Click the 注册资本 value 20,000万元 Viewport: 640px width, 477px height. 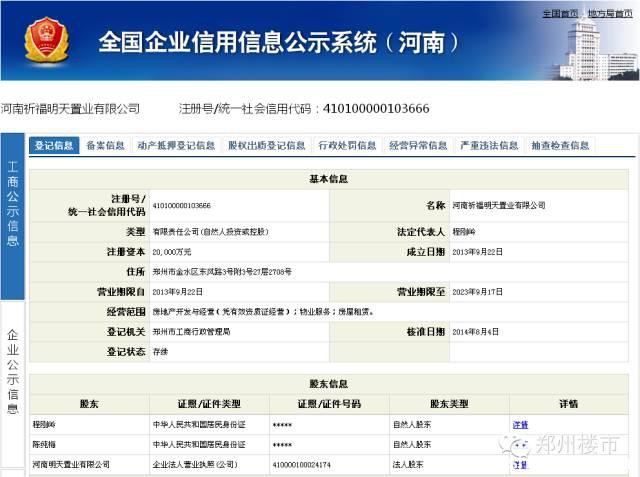pyautogui.click(x=172, y=252)
